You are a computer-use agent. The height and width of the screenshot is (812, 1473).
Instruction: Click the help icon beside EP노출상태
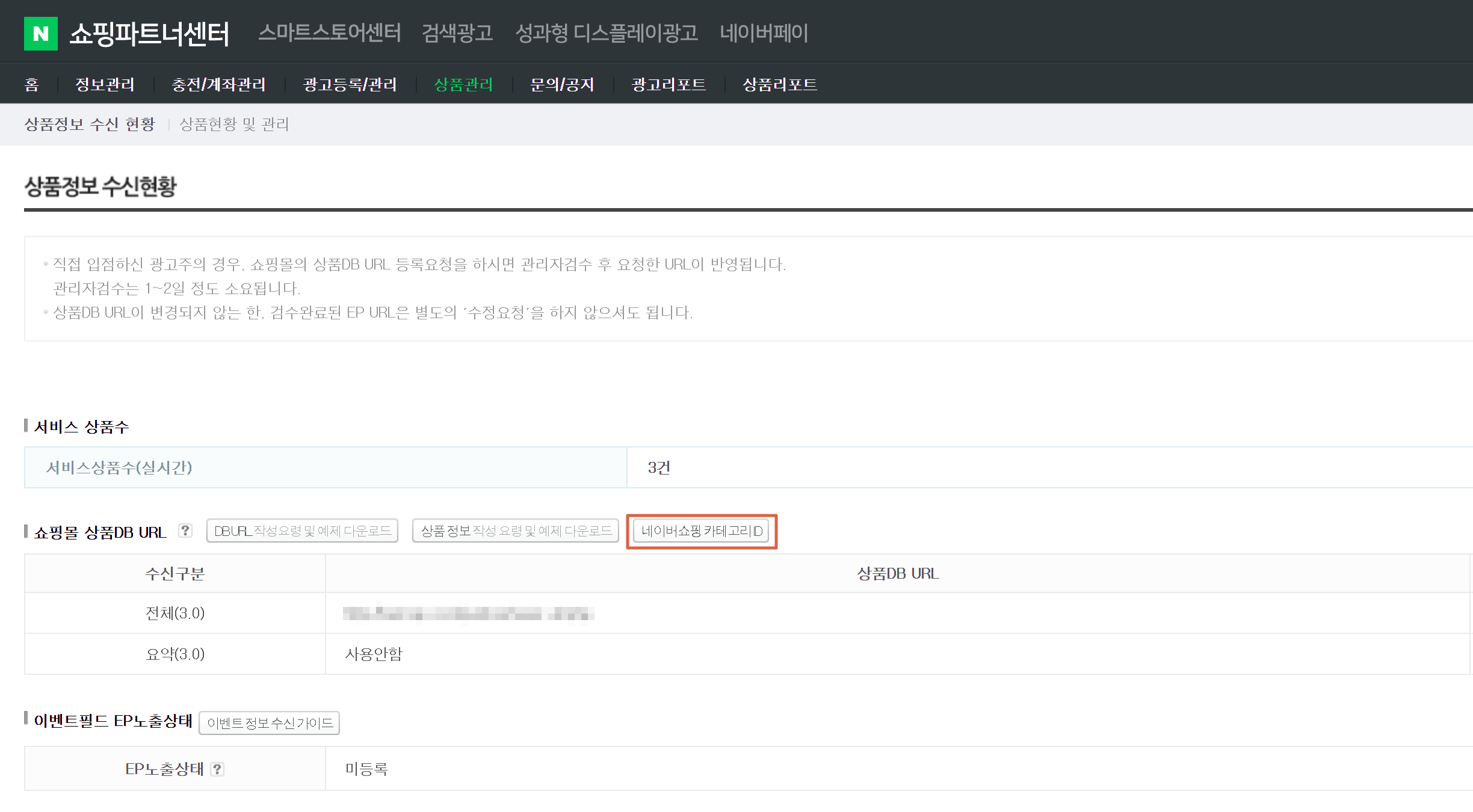217,769
